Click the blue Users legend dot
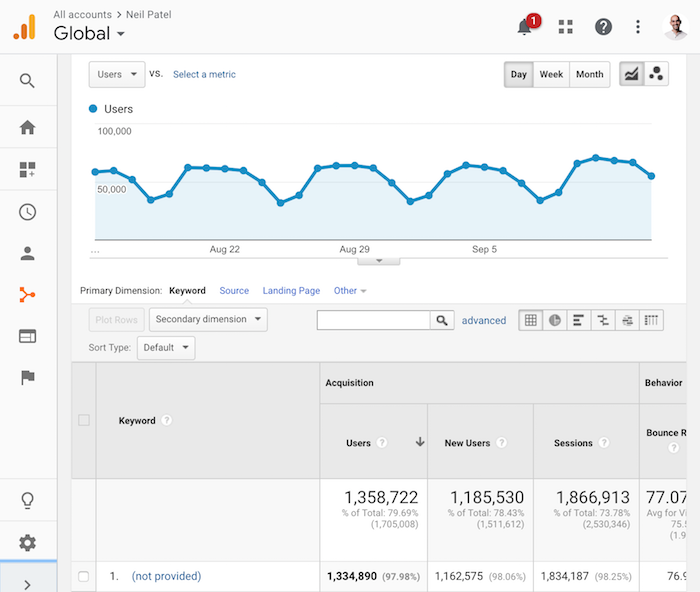Image resolution: width=700 pixels, height=592 pixels. click(93, 108)
